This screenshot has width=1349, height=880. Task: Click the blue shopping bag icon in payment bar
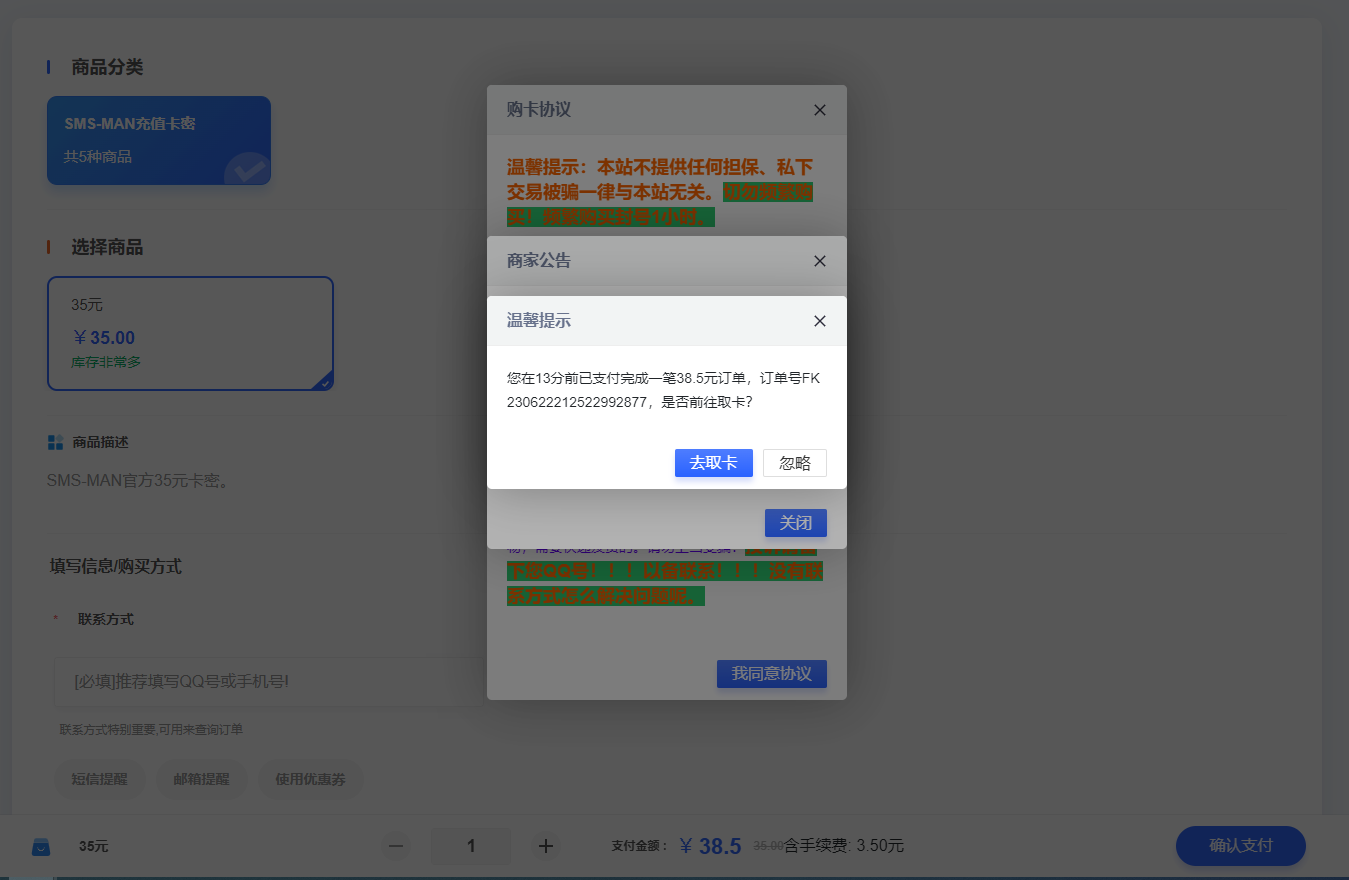pyautogui.click(x=41, y=845)
